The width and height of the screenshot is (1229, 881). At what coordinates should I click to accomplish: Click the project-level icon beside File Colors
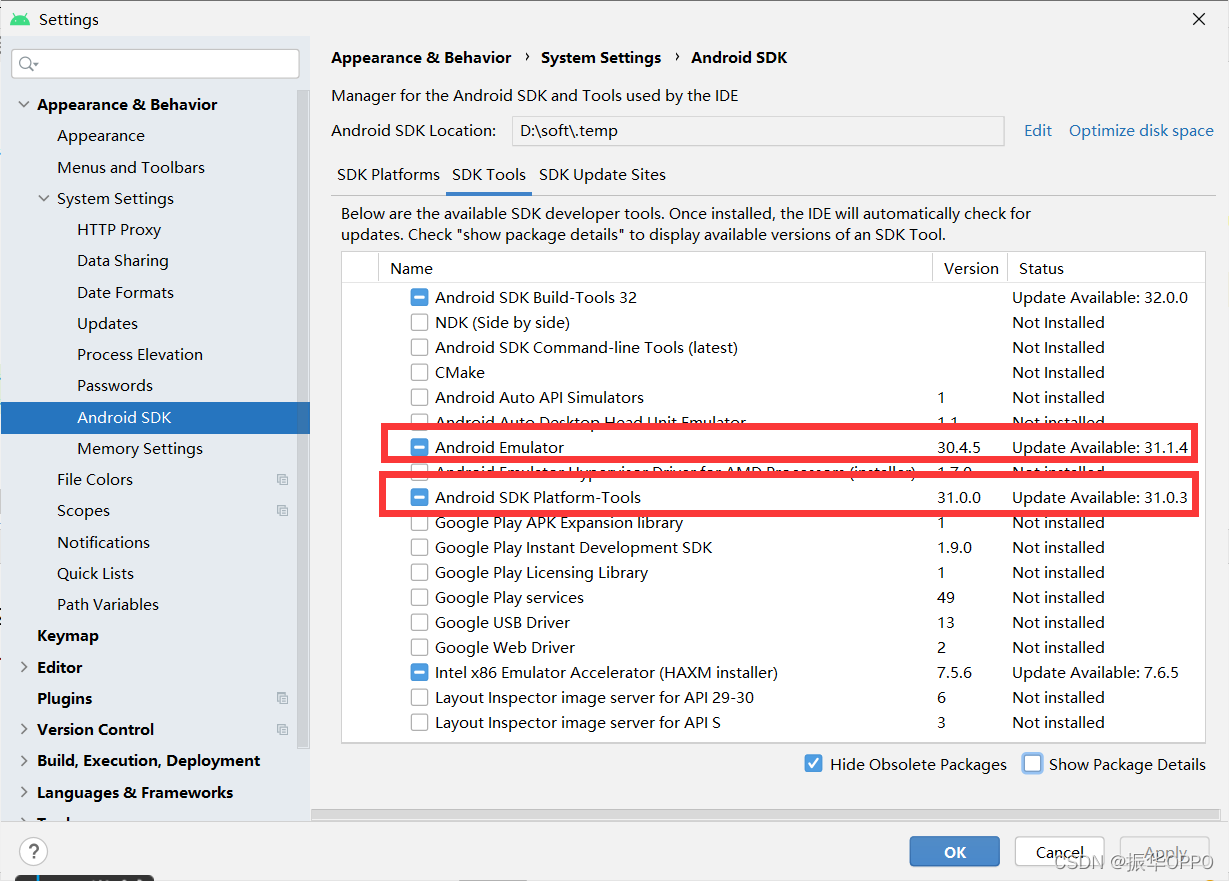[x=283, y=480]
